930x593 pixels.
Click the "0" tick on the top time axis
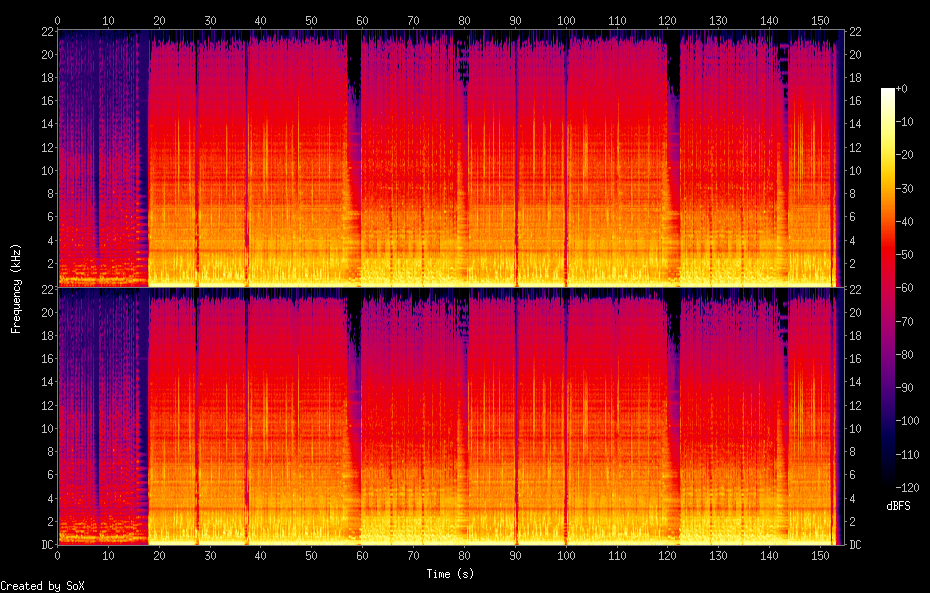pyautogui.click(x=58, y=20)
